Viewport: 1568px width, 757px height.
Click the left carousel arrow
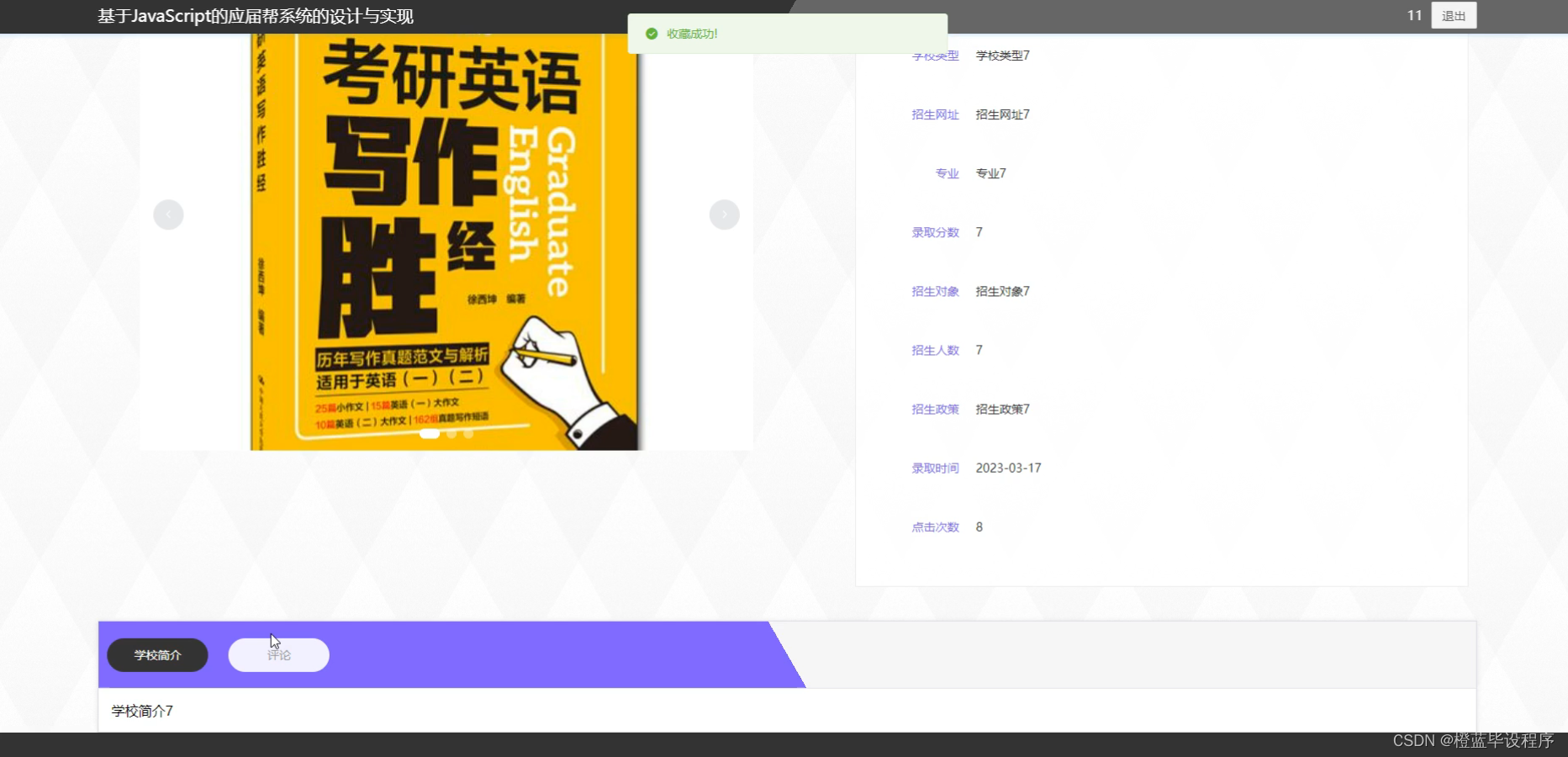coord(168,214)
